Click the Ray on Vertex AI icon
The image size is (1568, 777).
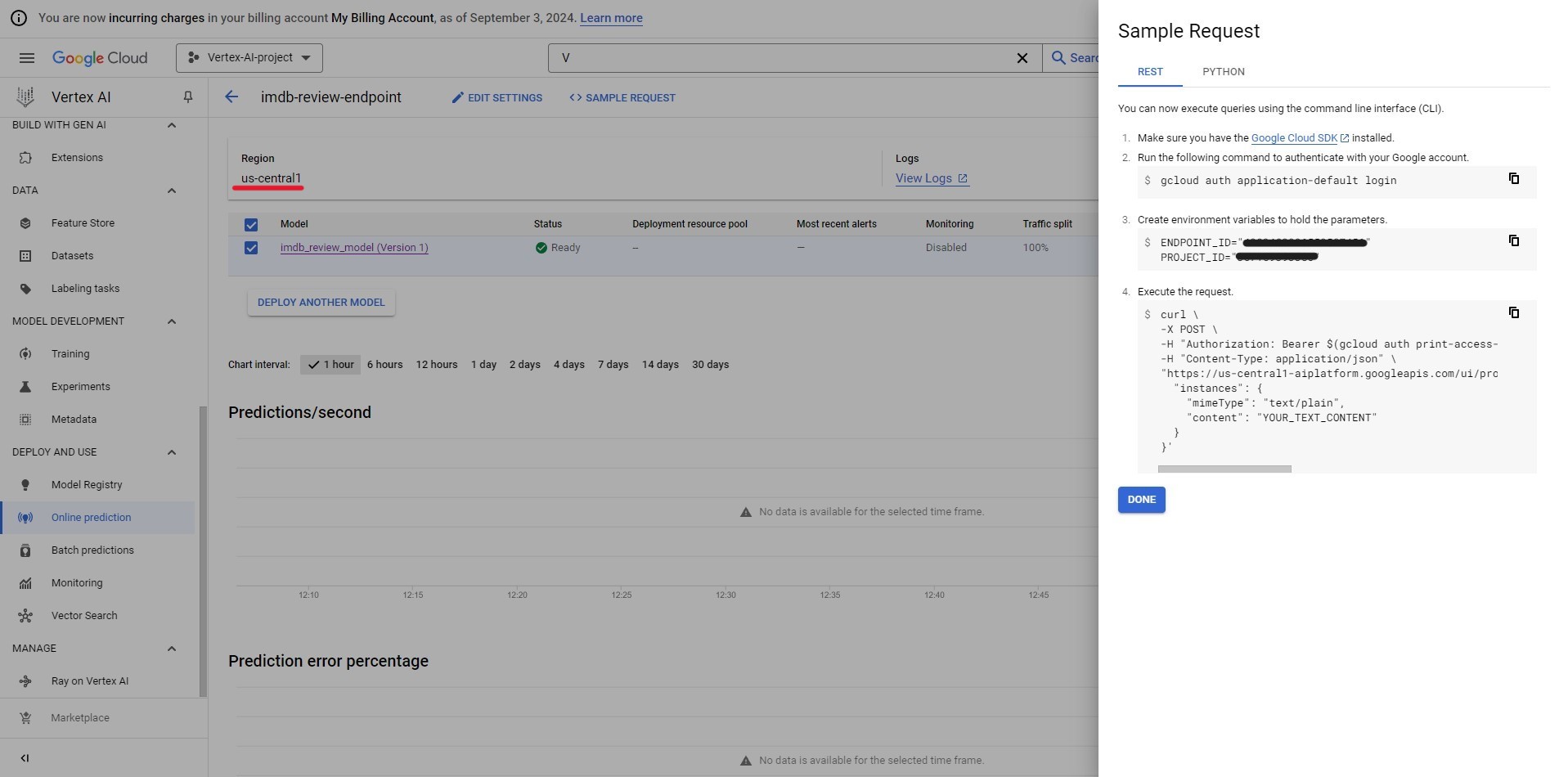tap(25, 681)
